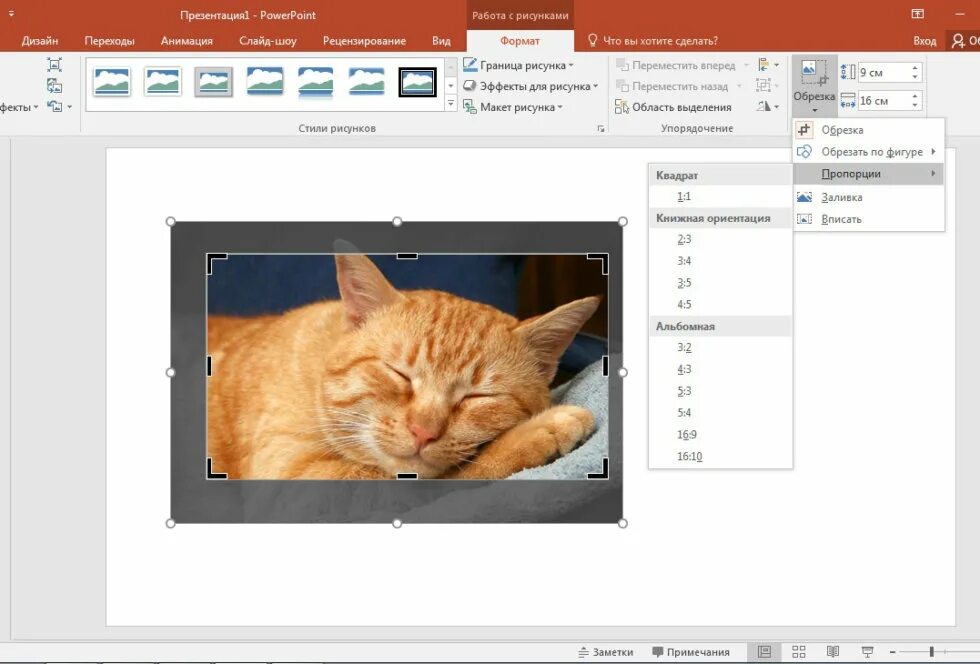
Task: Open the Ribbon Display Options icon
Action: [x=918, y=14]
